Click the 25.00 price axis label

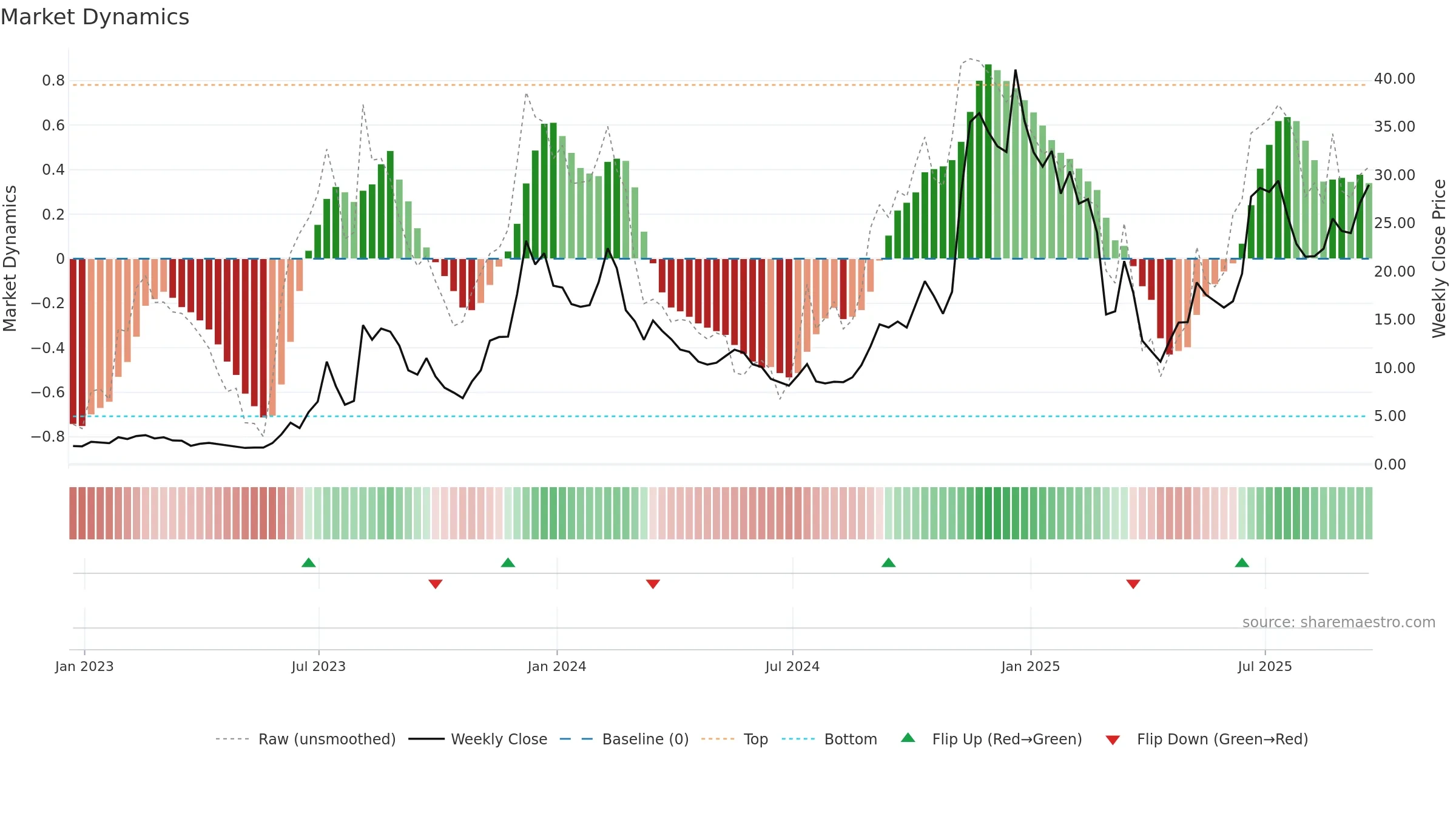(x=1395, y=223)
